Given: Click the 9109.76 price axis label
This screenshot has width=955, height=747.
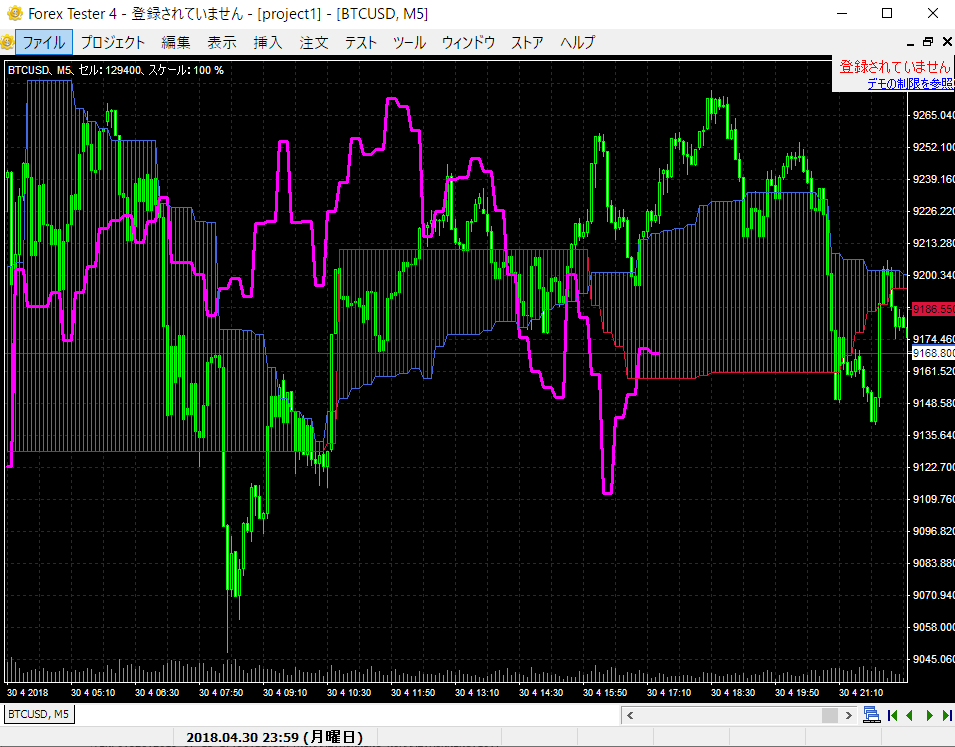Looking at the screenshot, I should pos(933,499).
